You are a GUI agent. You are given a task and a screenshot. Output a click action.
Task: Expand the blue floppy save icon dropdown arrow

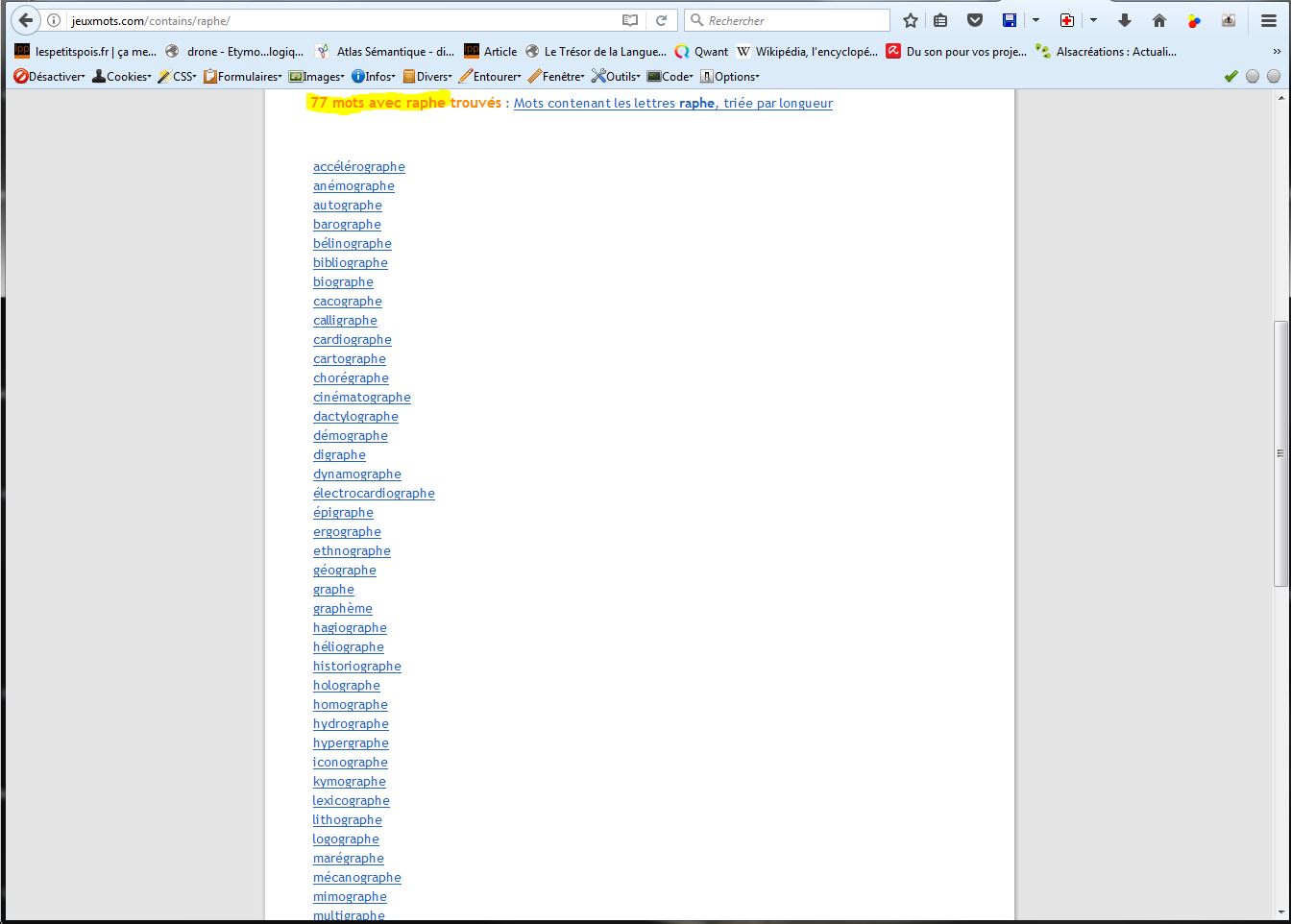[x=1035, y=20]
